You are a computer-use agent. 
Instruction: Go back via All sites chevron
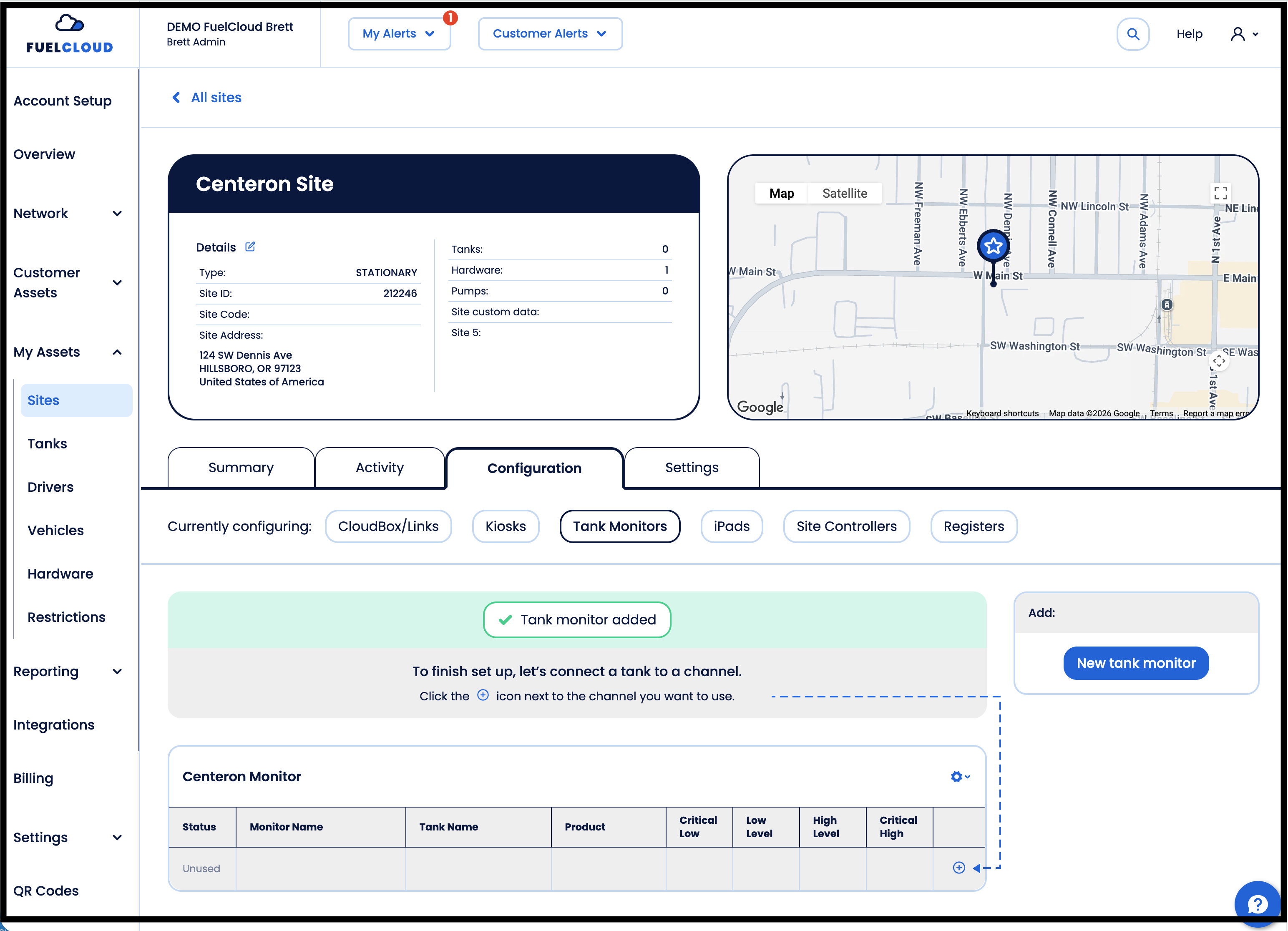(176, 98)
